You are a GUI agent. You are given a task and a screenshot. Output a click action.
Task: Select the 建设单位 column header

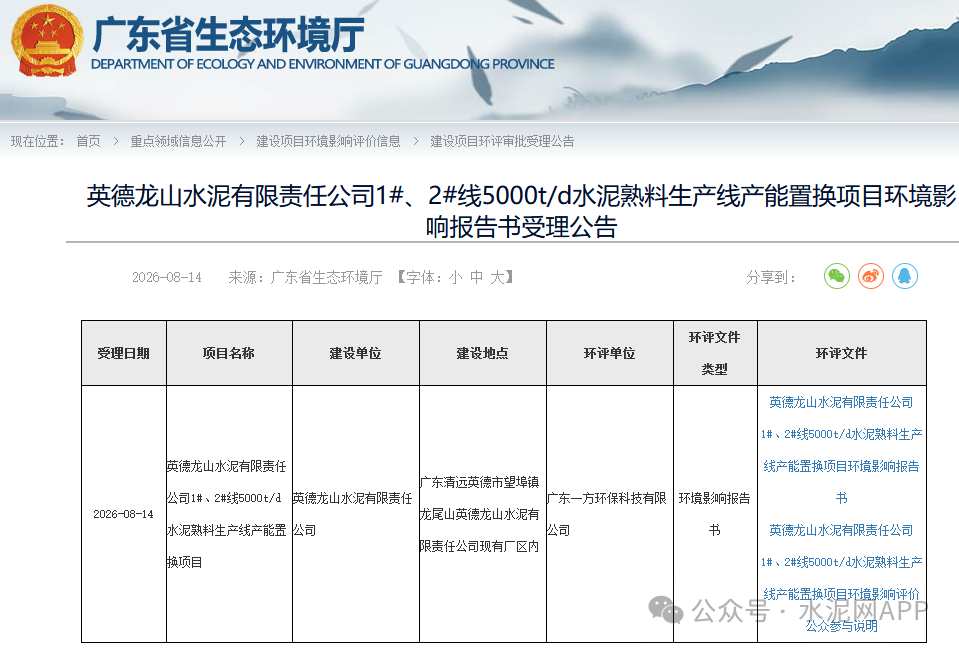(355, 353)
